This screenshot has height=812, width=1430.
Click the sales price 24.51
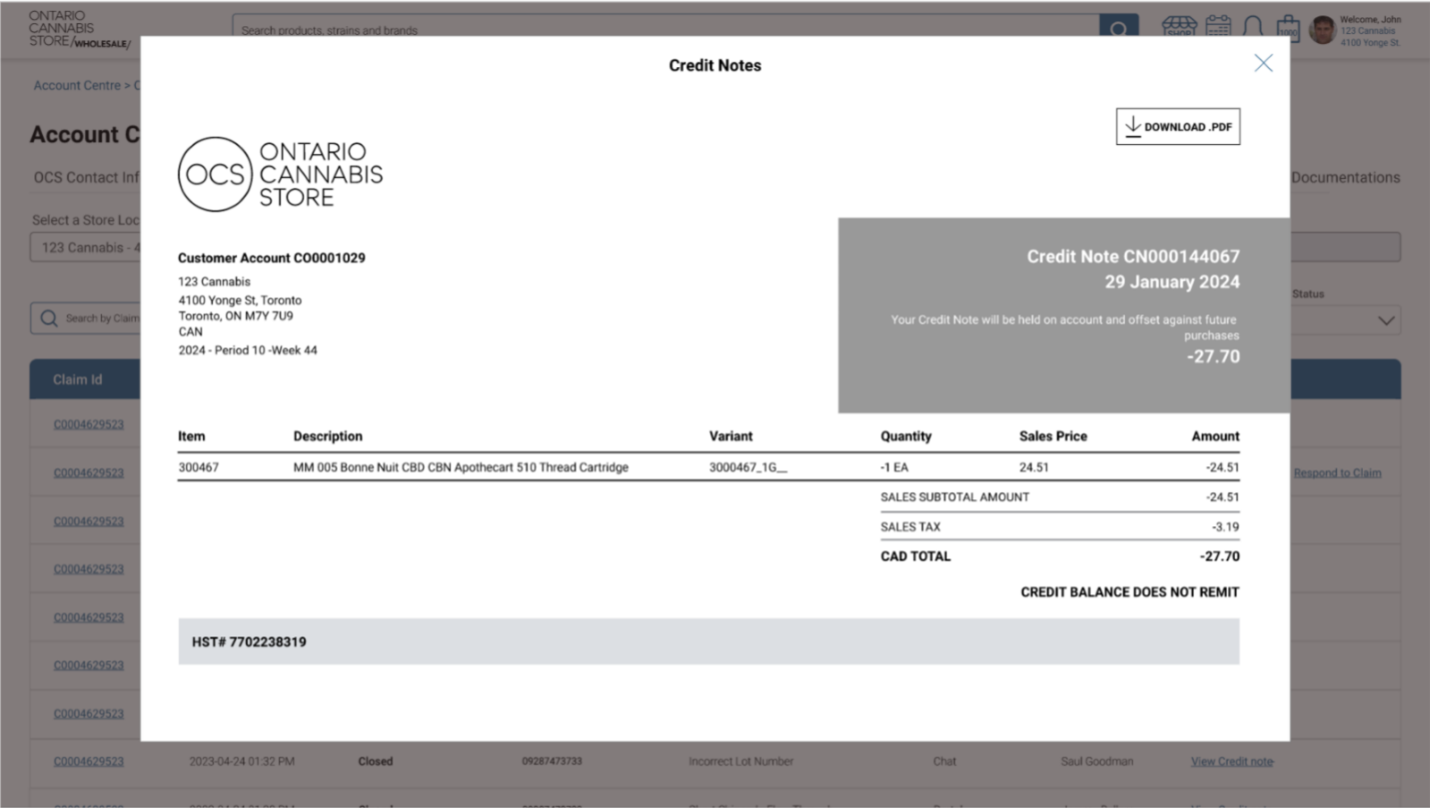point(1034,467)
